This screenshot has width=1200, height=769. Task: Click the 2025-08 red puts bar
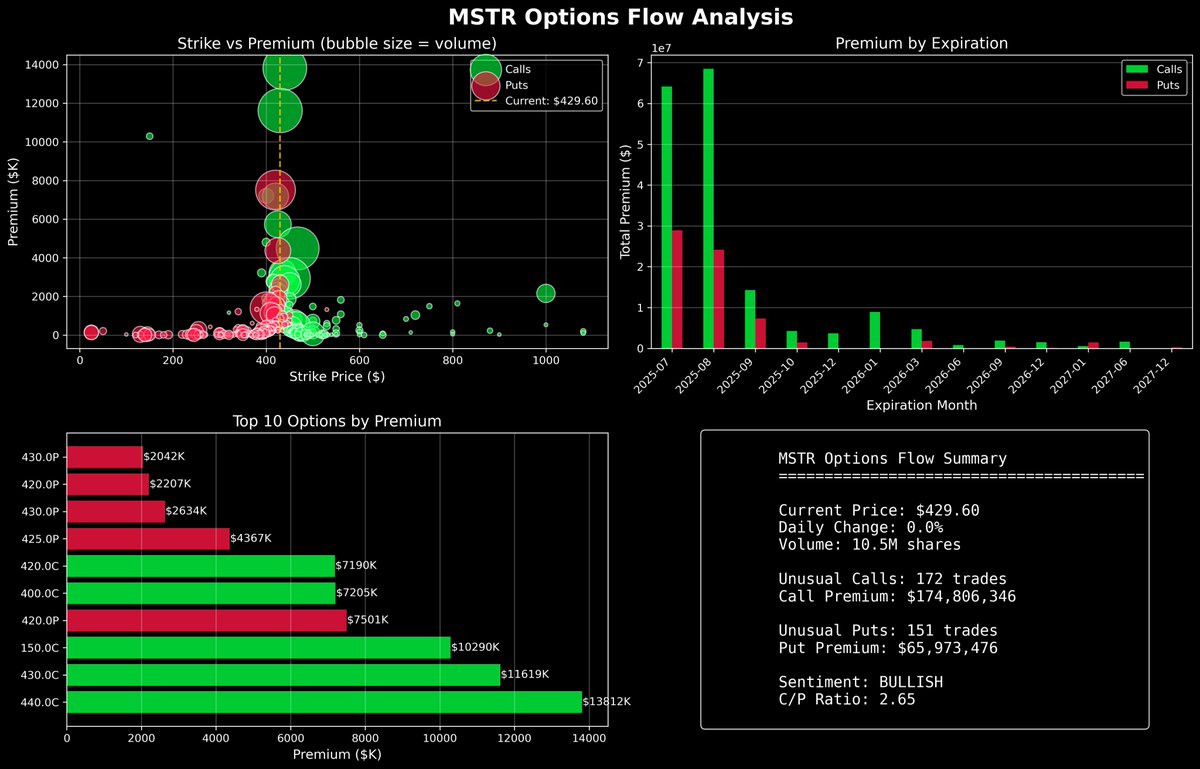click(719, 299)
